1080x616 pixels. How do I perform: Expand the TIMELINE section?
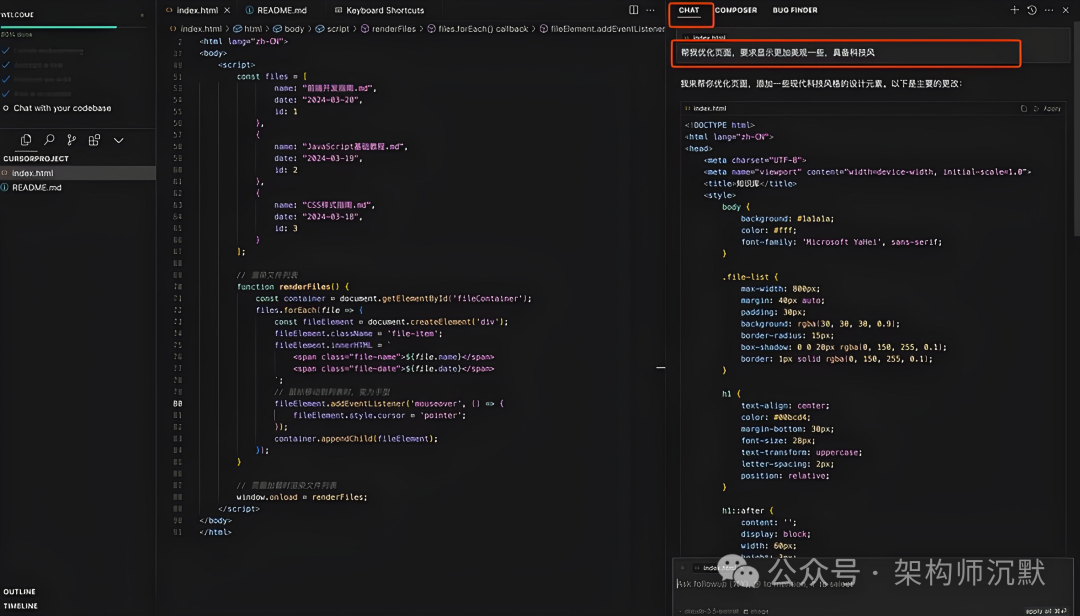pyautogui.click(x=21, y=606)
